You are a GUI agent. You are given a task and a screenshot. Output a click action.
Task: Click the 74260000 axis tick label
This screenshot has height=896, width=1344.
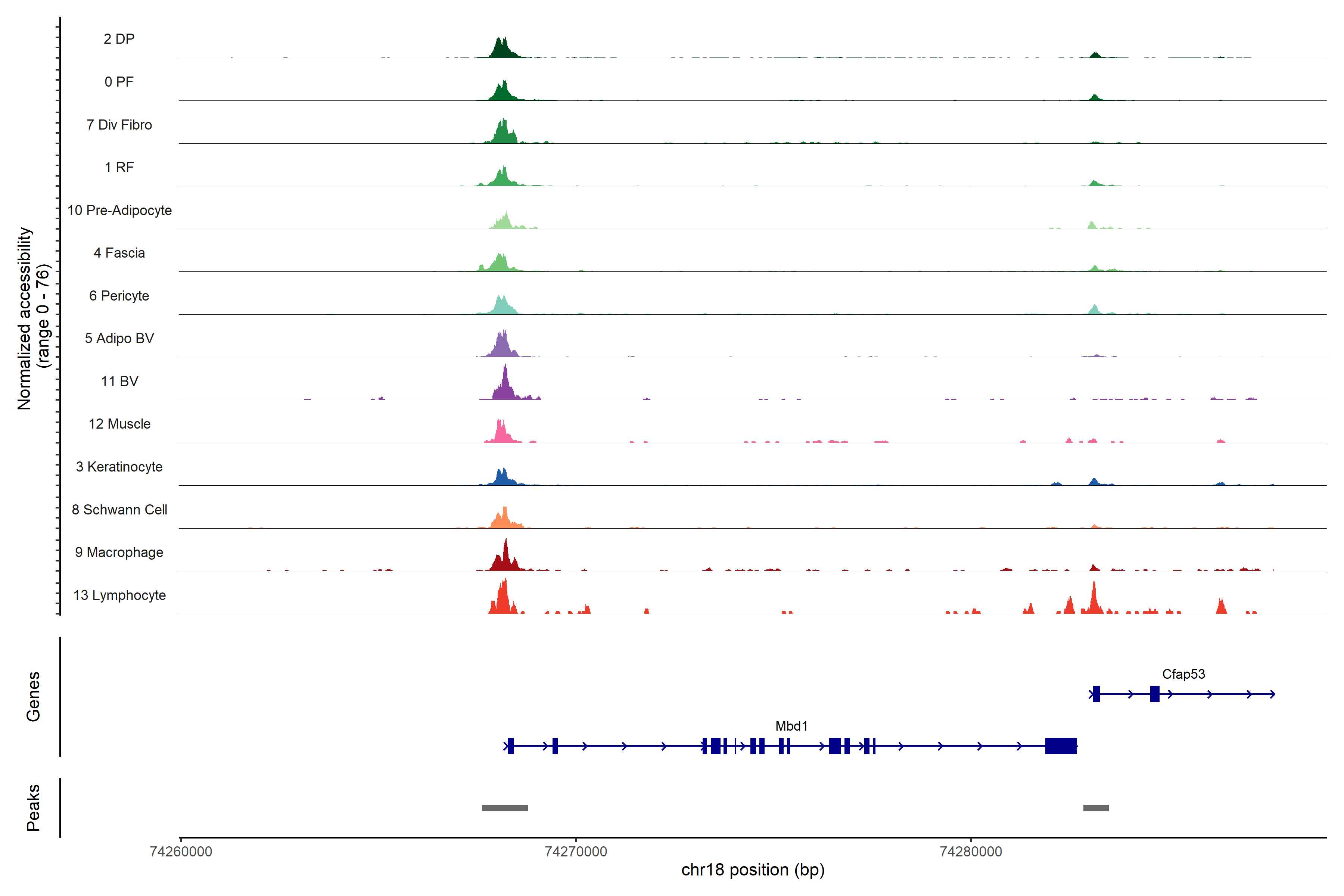(x=181, y=852)
